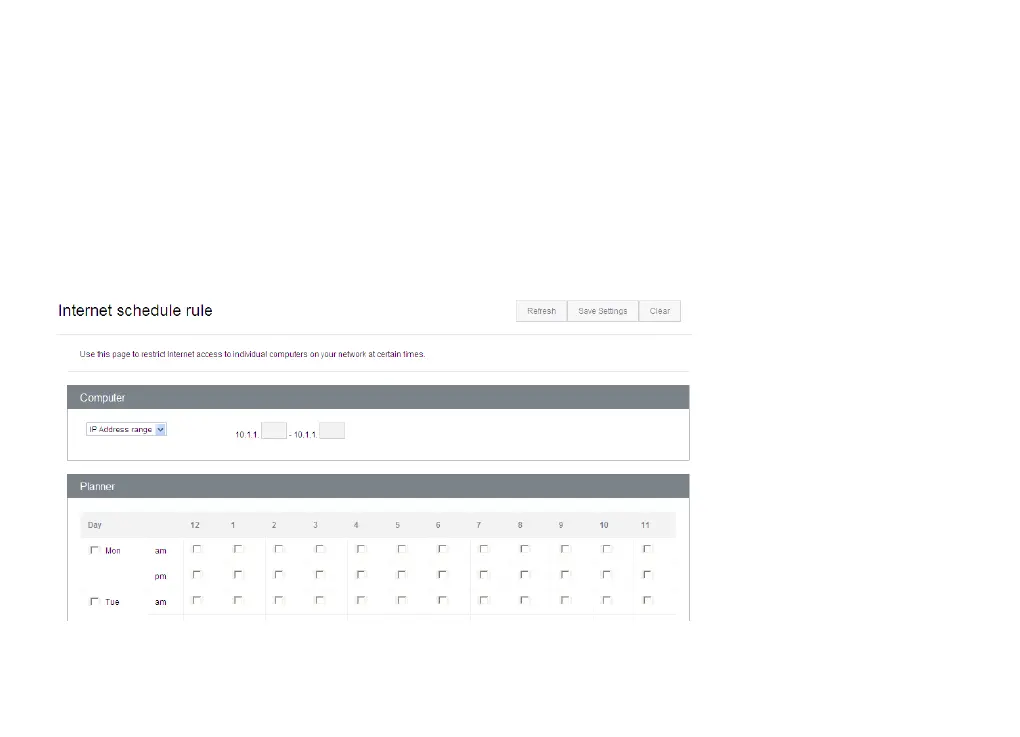Check Mon pm 8 o'clock box

coord(525,575)
